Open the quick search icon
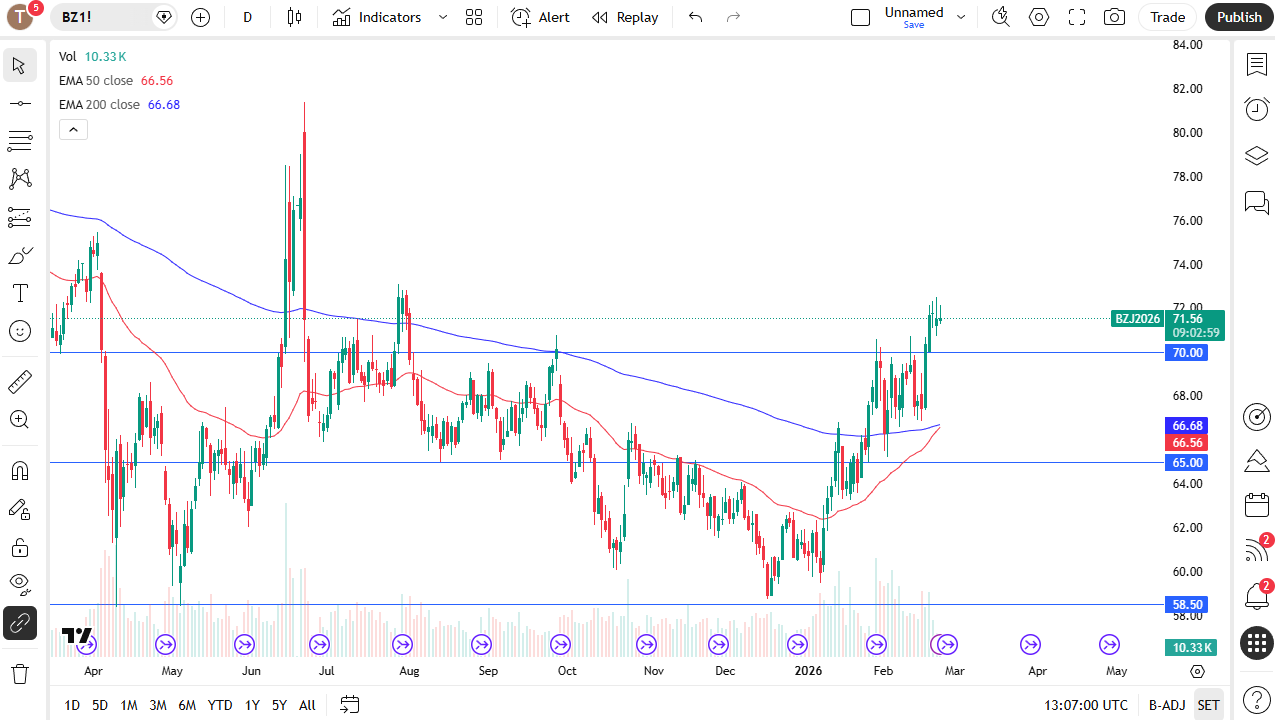This screenshot has height=720, width=1275. pos(1000,17)
